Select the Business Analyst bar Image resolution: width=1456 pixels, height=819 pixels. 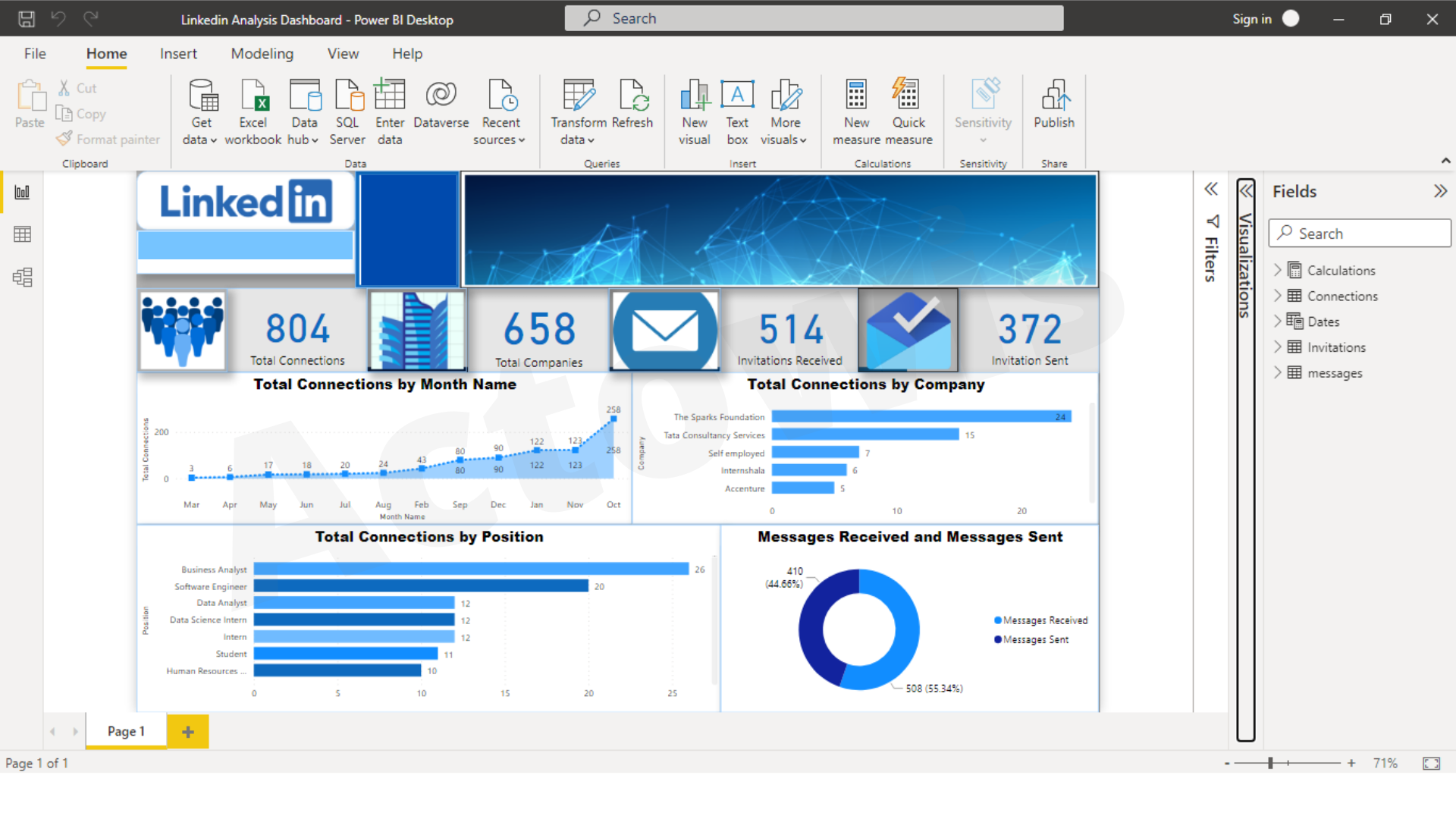471,569
